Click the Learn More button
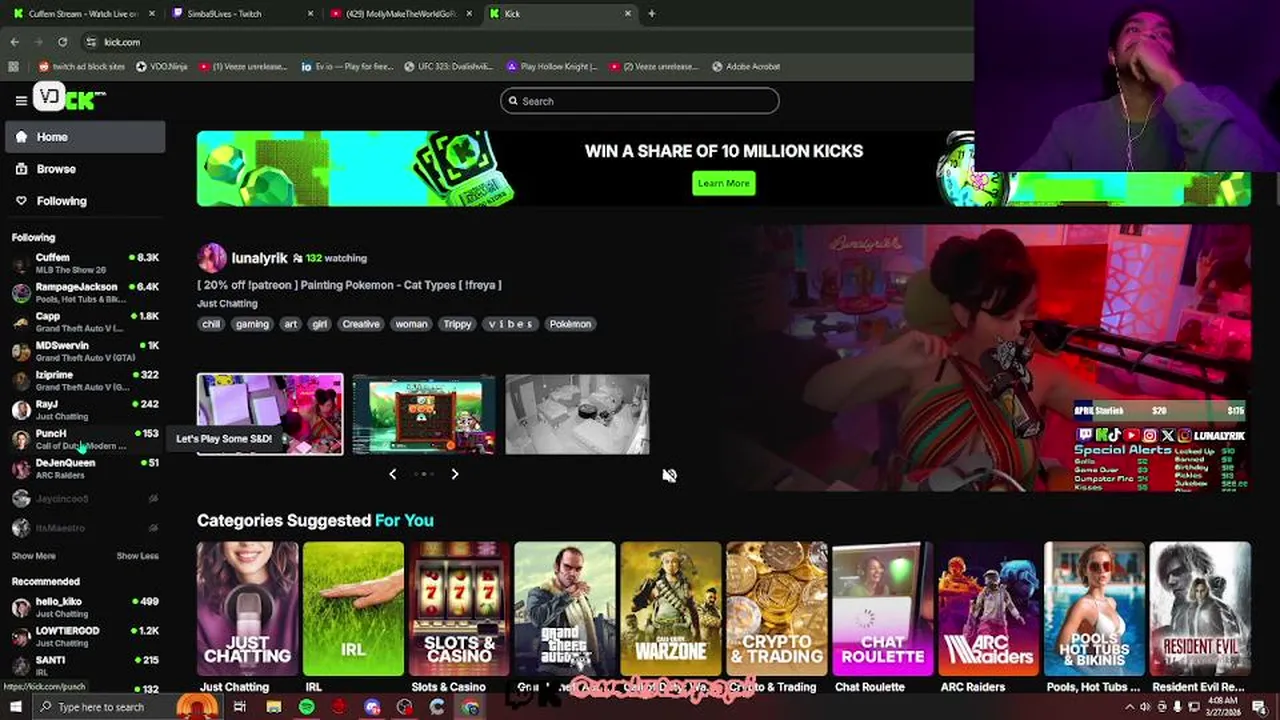 [724, 183]
